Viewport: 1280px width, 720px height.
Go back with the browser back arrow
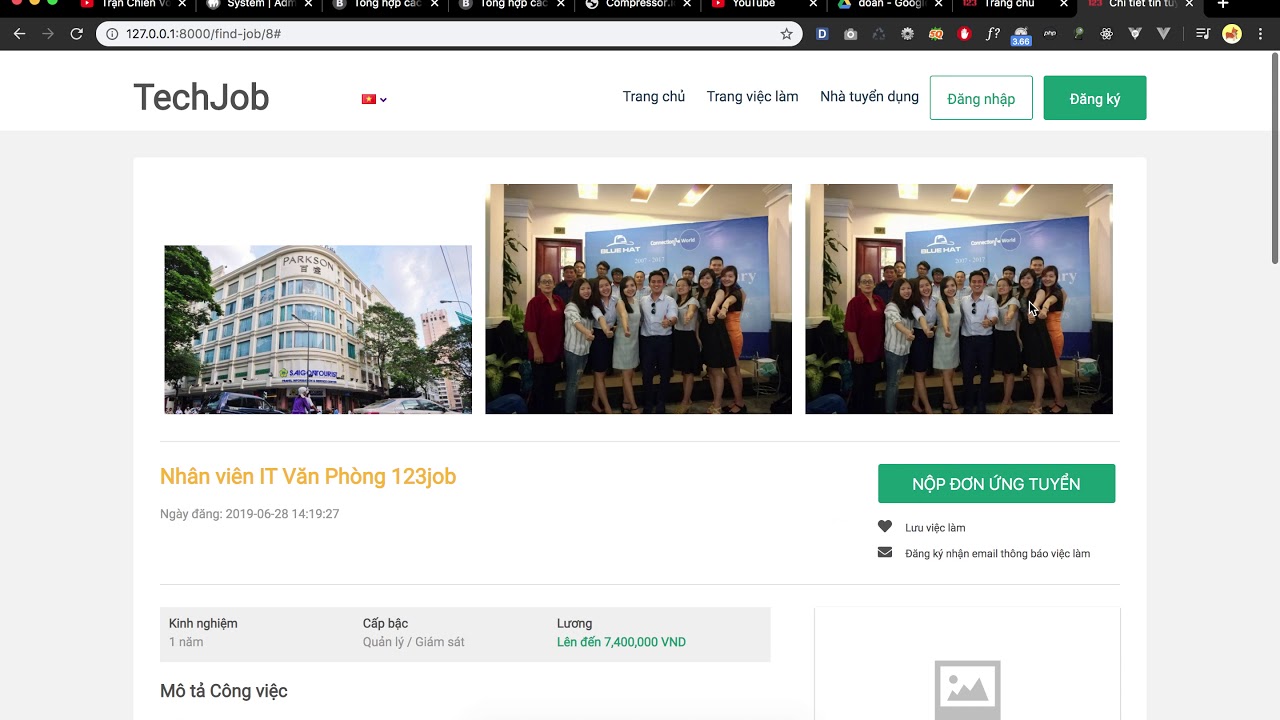tap(19, 34)
